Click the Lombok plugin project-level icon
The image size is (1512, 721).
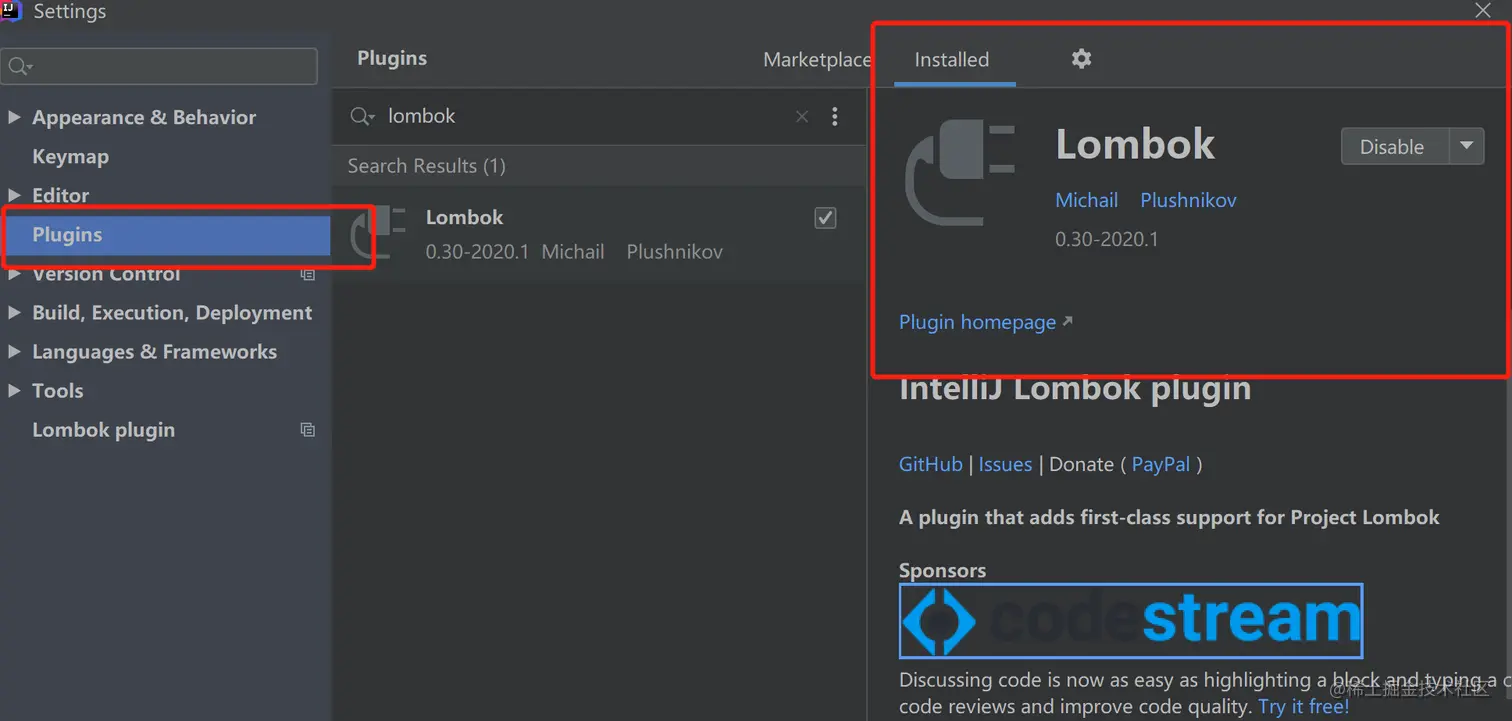coord(308,430)
